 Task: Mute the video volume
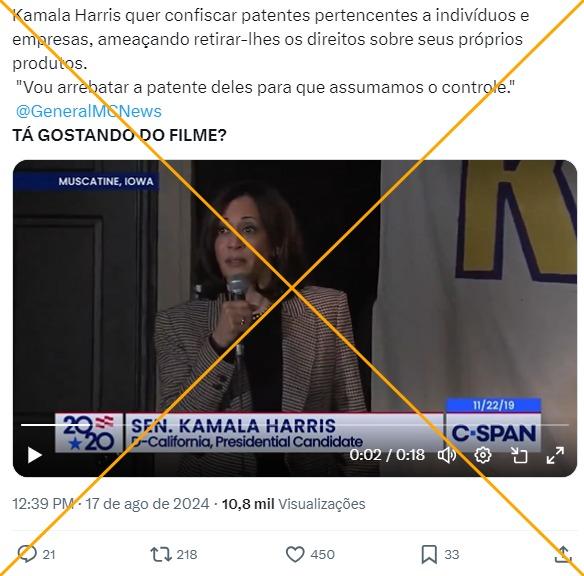(447, 455)
